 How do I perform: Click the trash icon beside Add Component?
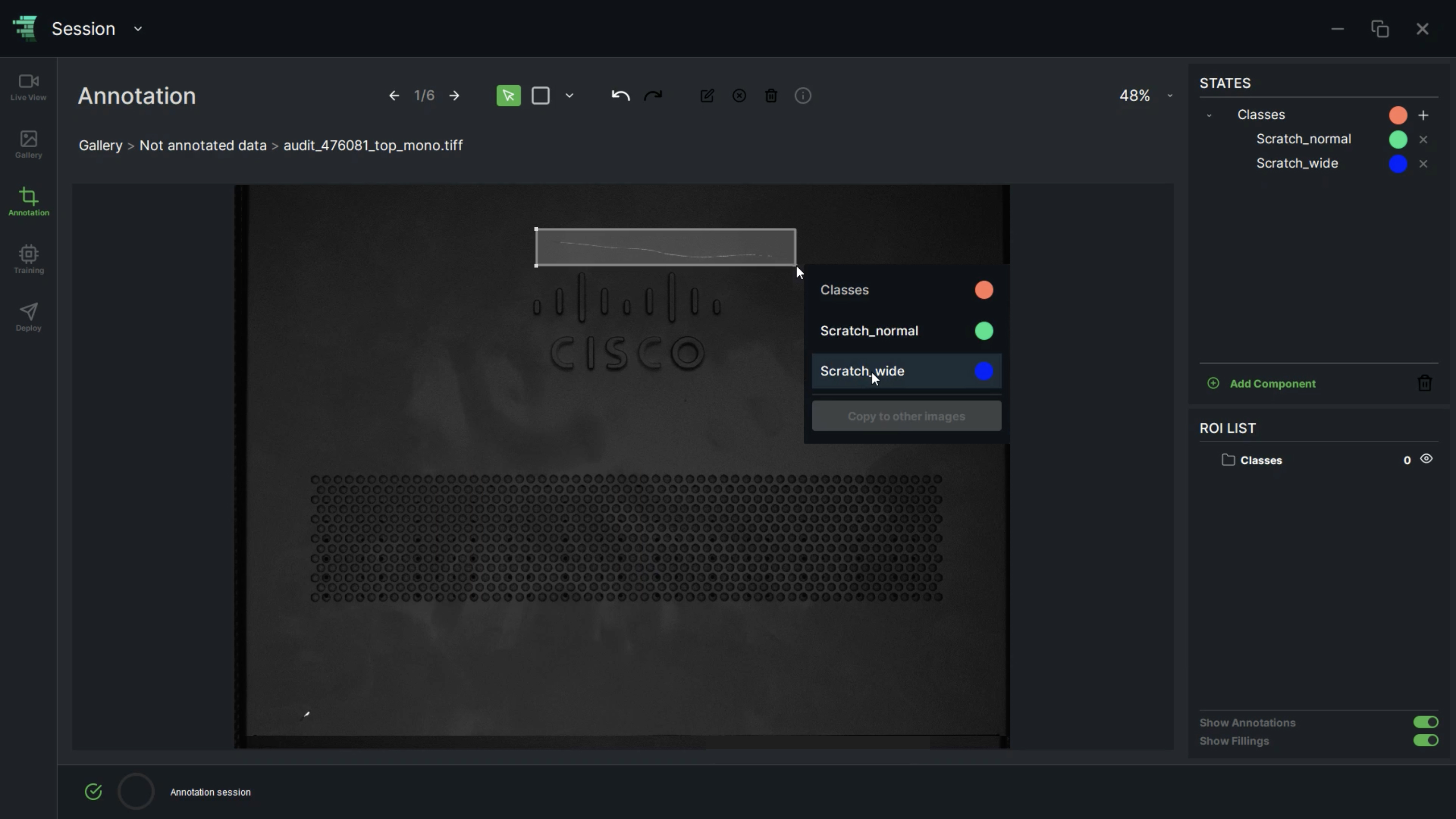(1425, 384)
